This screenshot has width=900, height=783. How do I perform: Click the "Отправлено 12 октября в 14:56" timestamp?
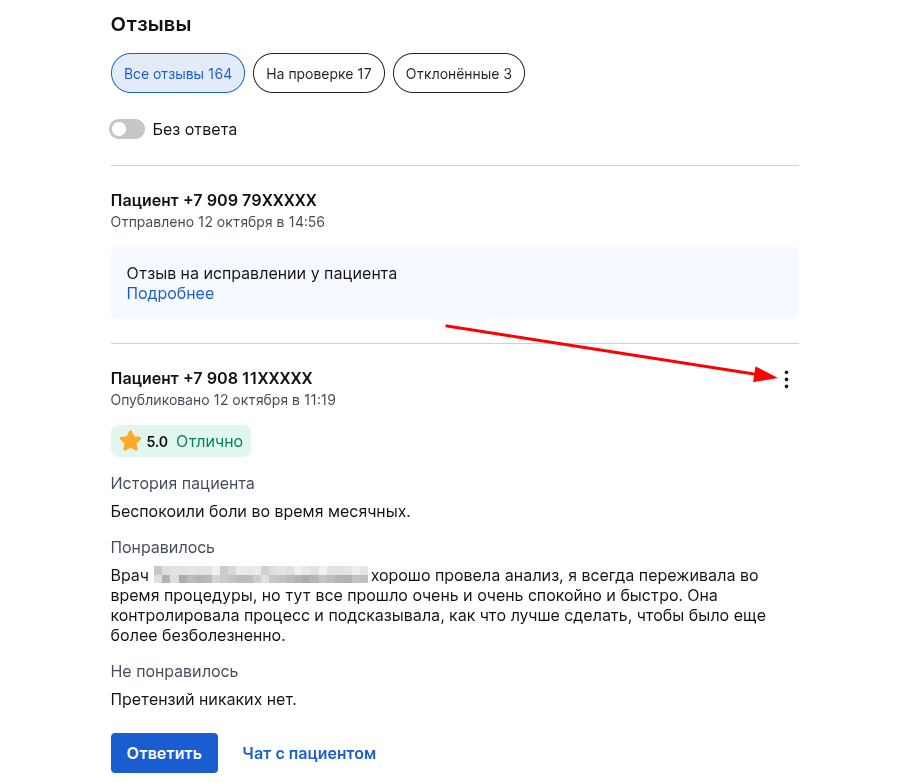click(x=217, y=222)
